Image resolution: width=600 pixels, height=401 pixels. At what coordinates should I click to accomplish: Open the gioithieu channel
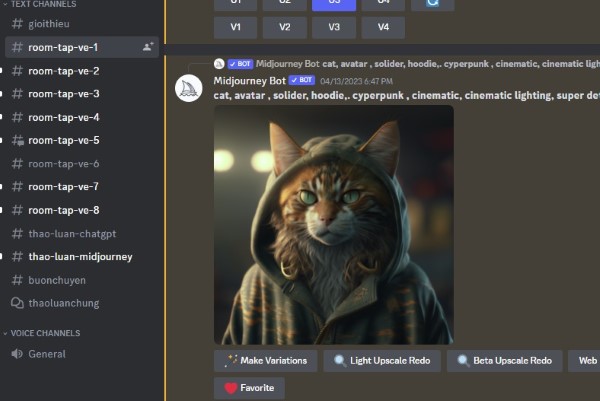(49, 22)
